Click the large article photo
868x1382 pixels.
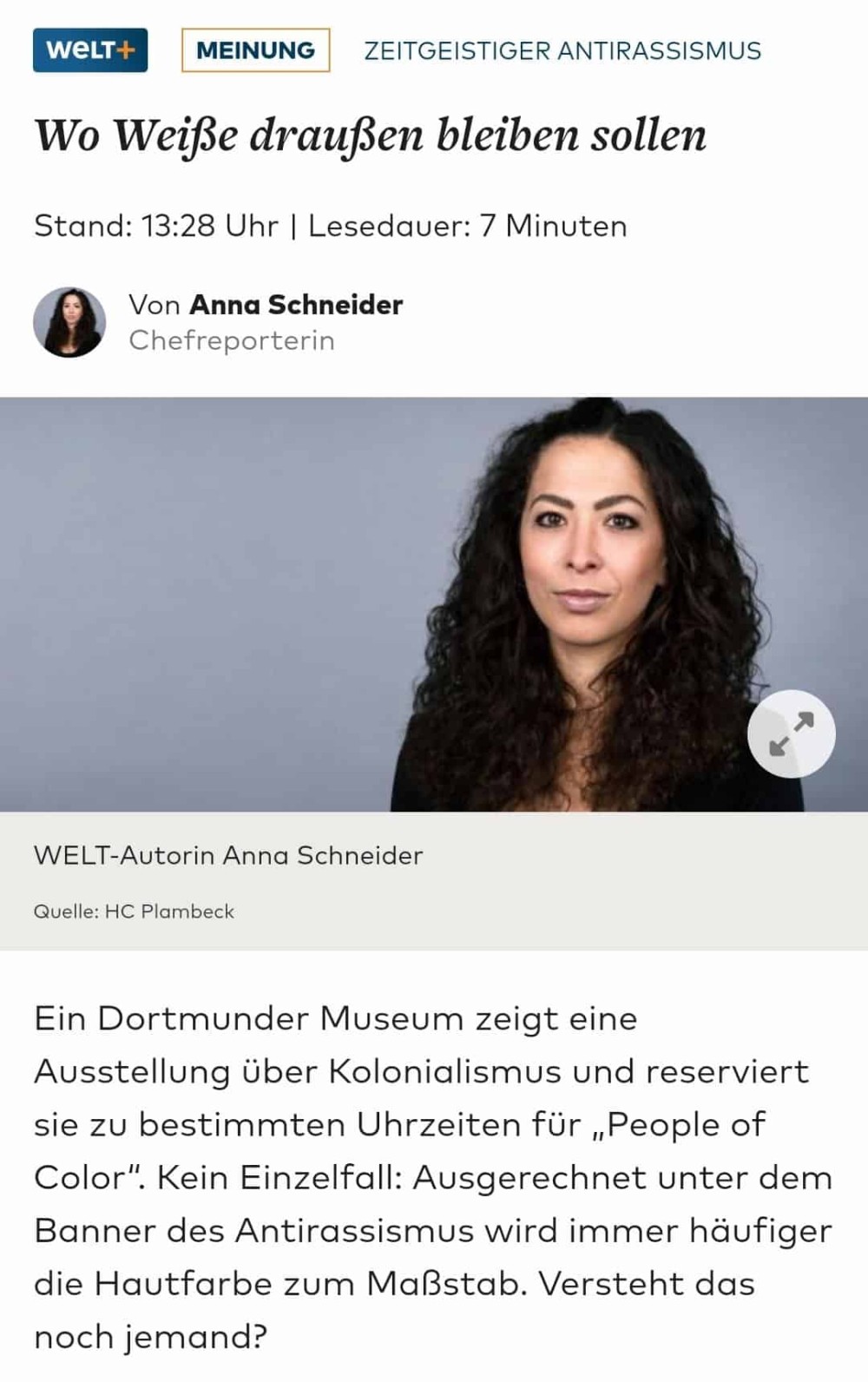(x=434, y=604)
